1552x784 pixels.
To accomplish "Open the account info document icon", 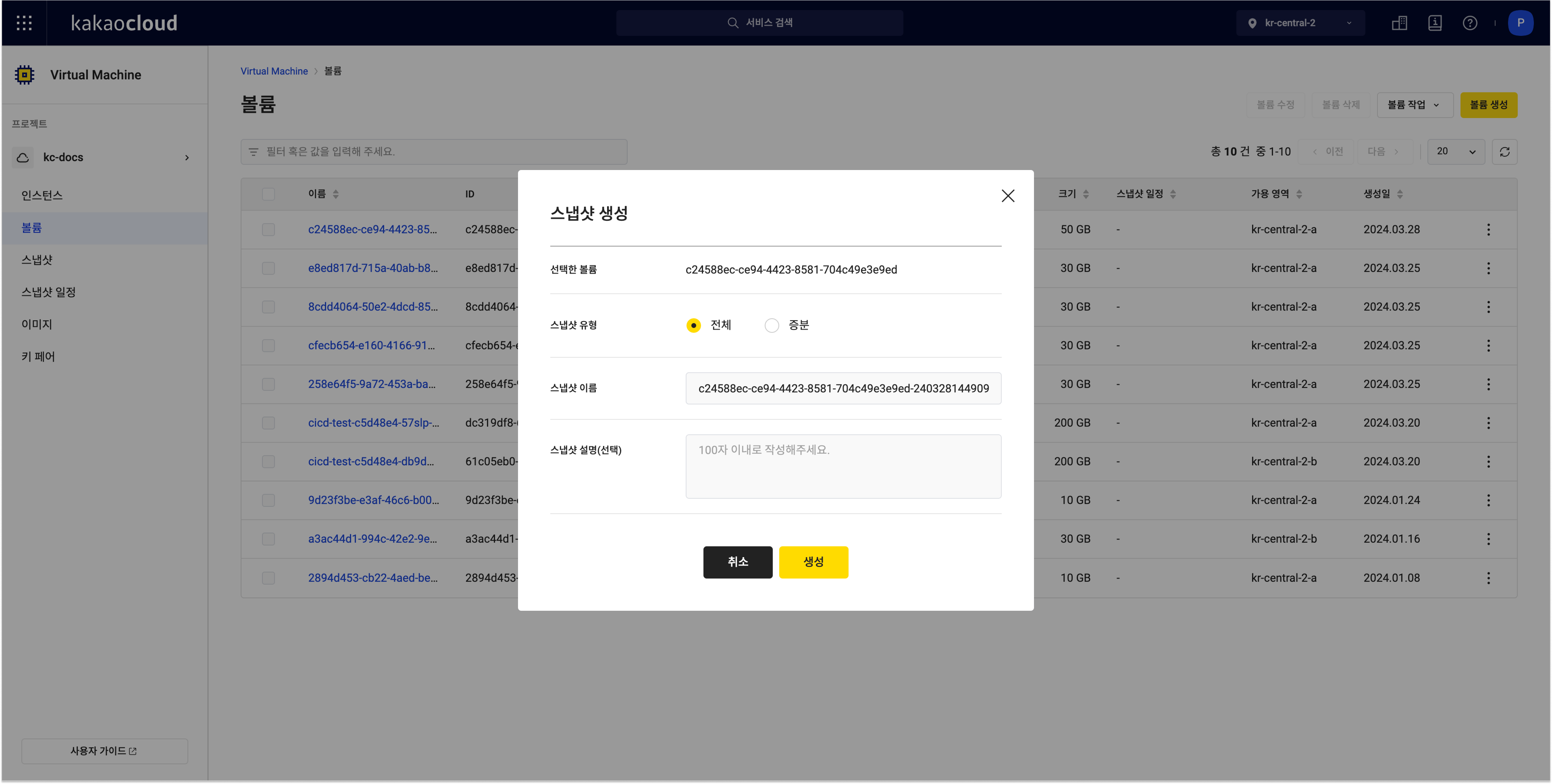I will (x=1435, y=23).
